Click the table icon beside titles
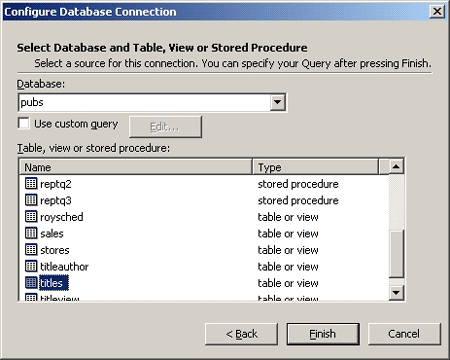The width and height of the screenshot is (450, 360). (x=31, y=283)
